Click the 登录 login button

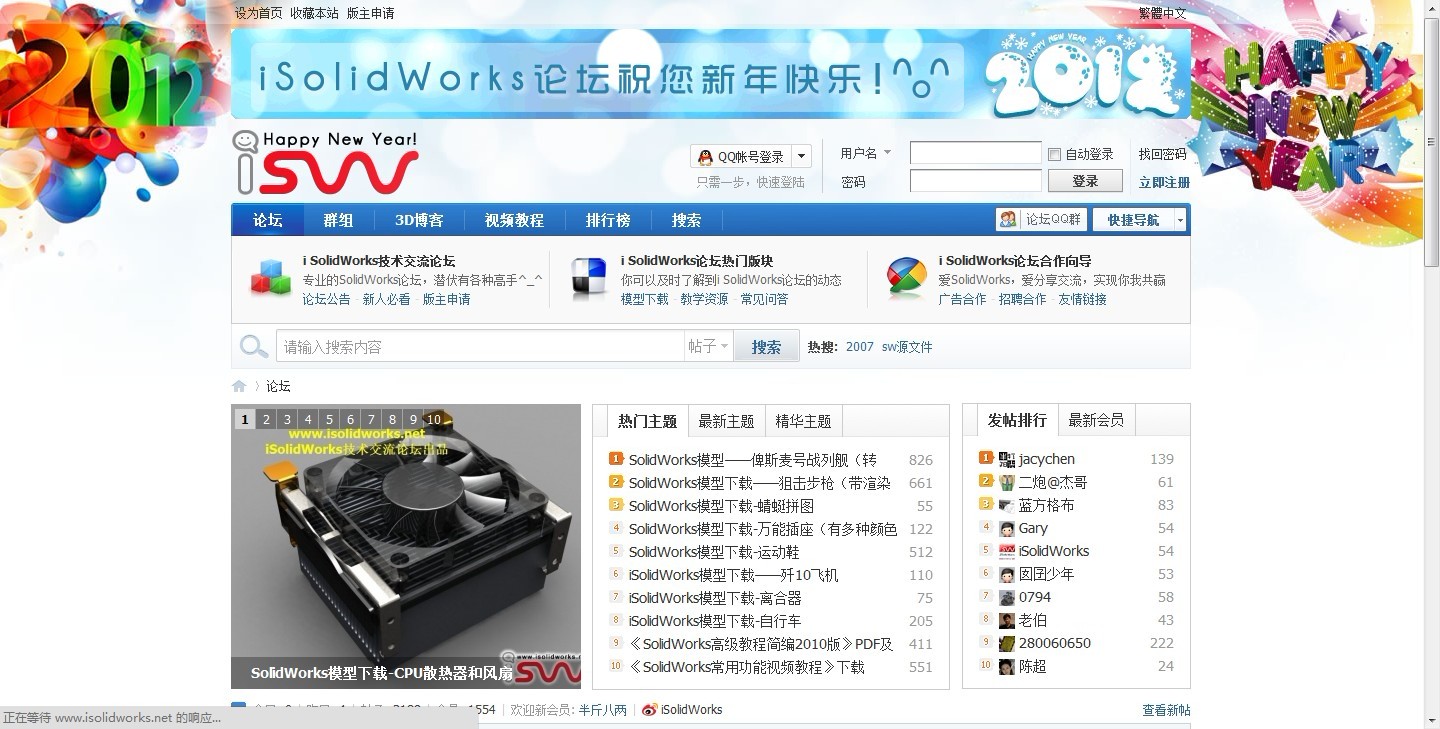pyautogui.click(x=1085, y=181)
